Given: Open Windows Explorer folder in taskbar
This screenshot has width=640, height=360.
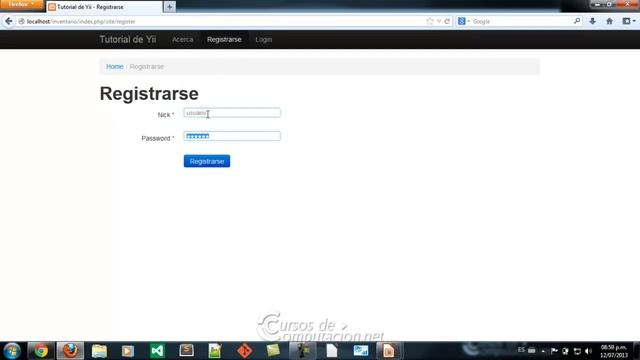Looking at the screenshot, I should [x=99, y=351].
